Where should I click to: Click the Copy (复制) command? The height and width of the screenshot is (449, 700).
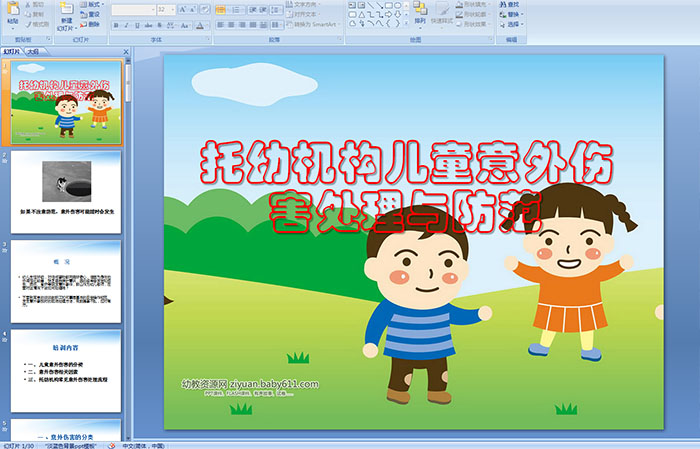[34, 14]
